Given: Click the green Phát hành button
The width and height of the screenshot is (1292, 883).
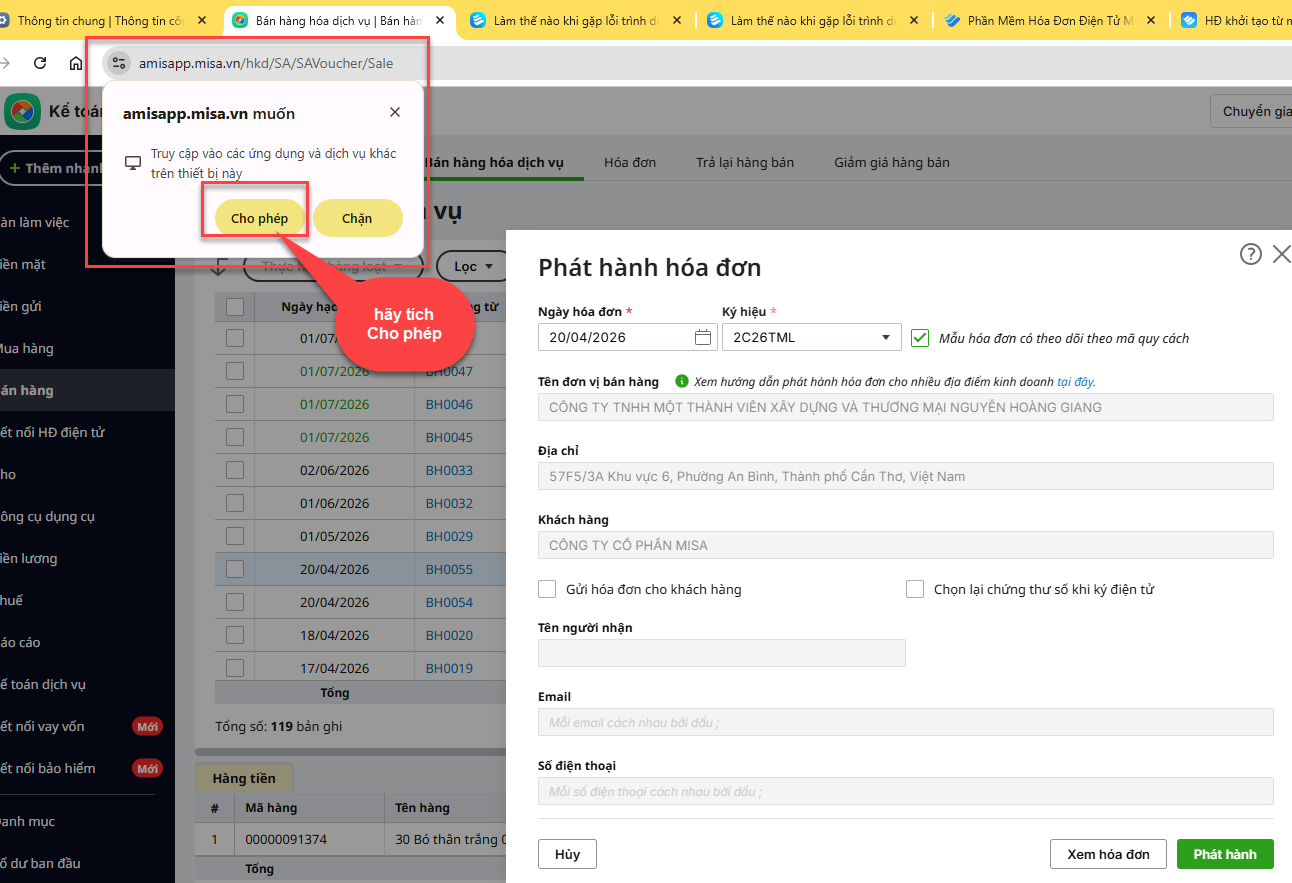Looking at the screenshot, I should [x=1225, y=854].
